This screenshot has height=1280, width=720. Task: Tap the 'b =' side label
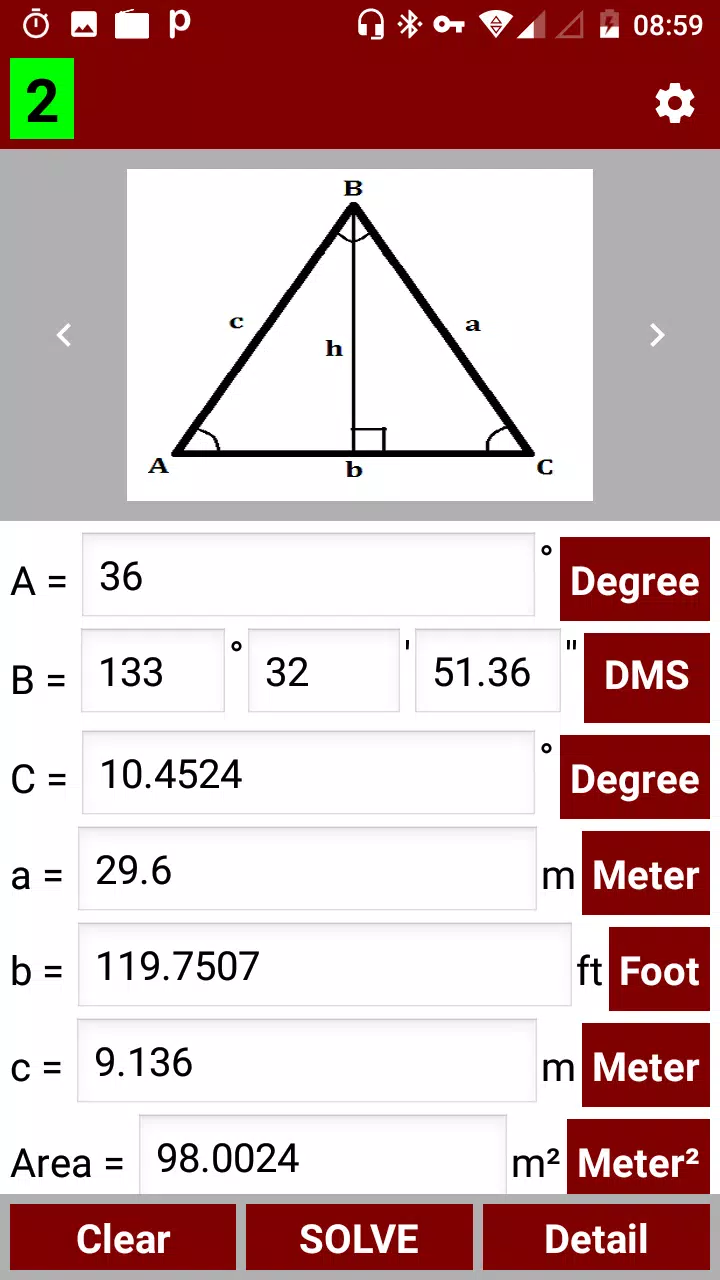tap(37, 970)
